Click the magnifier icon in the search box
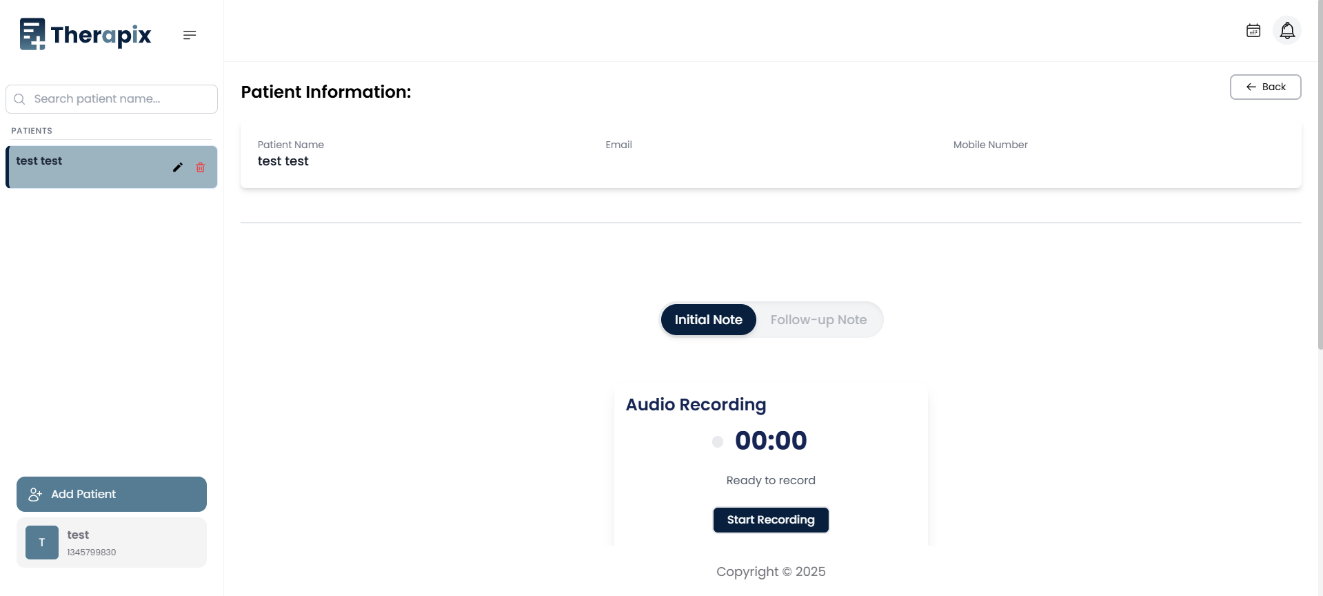This screenshot has height=596, width=1323. (20, 99)
